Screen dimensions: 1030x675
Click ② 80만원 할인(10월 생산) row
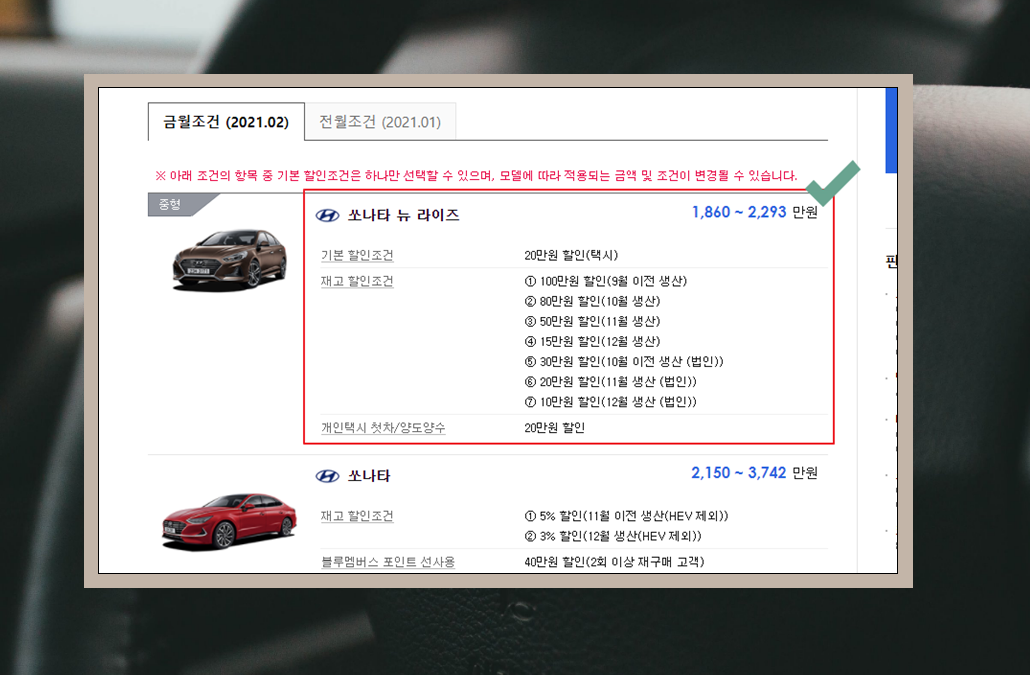(x=592, y=301)
